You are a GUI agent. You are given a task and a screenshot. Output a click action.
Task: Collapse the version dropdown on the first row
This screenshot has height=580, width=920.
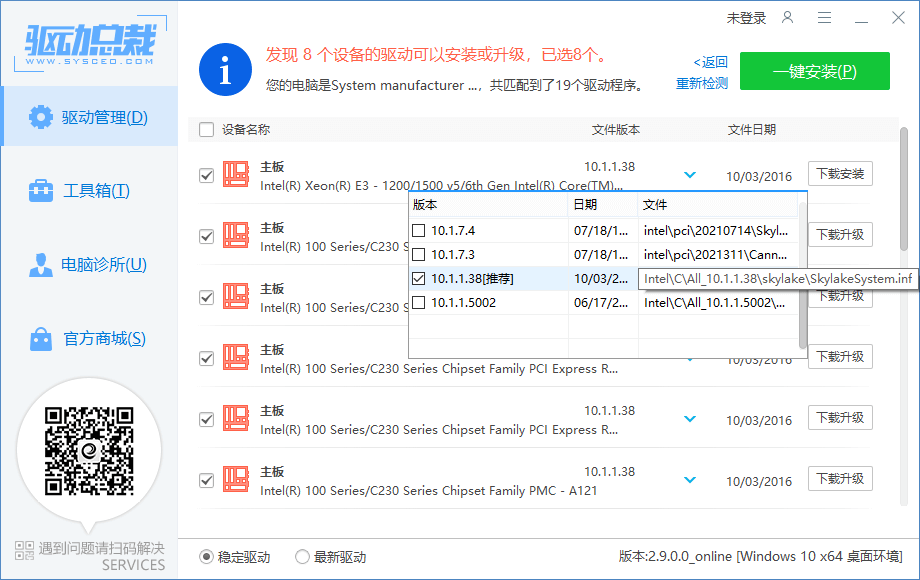(x=689, y=172)
